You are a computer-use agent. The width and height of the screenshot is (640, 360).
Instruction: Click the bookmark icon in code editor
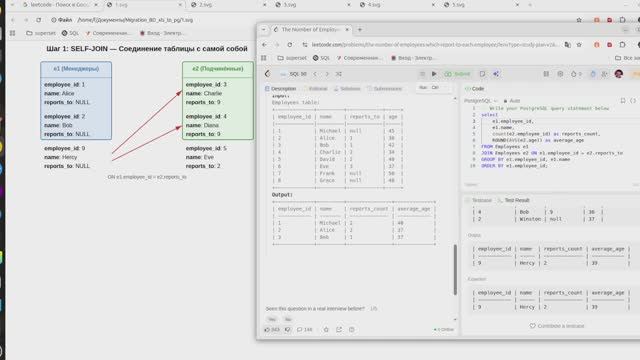[623, 100]
